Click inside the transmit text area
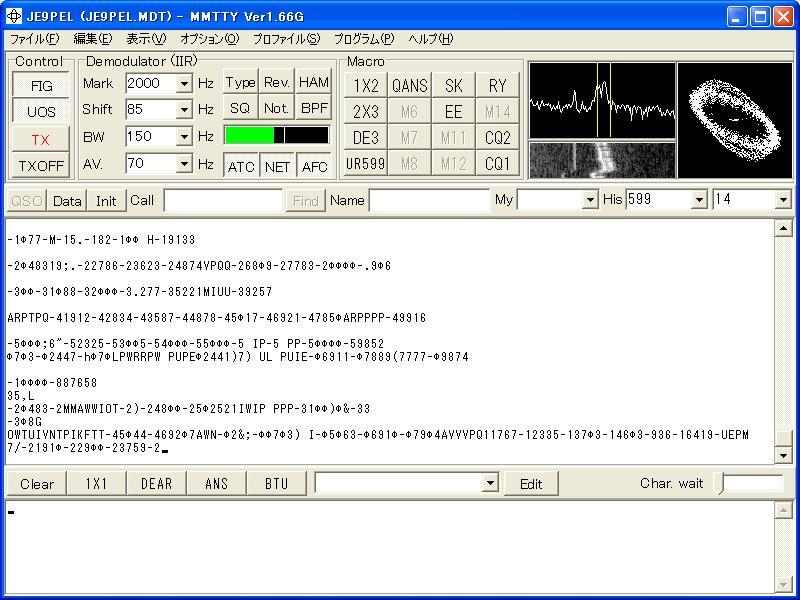The height and width of the screenshot is (600, 800). click(389, 546)
